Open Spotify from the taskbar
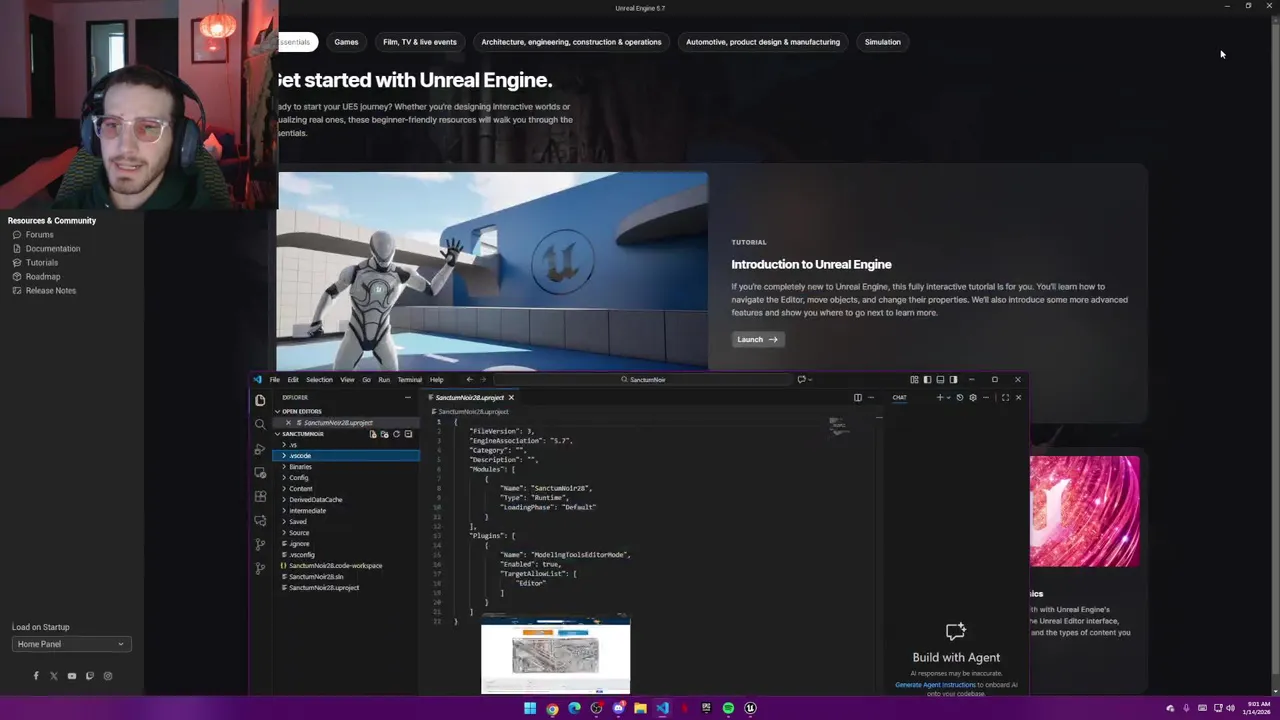The width and height of the screenshot is (1280, 720). pyautogui.click(x=728, y=708)
